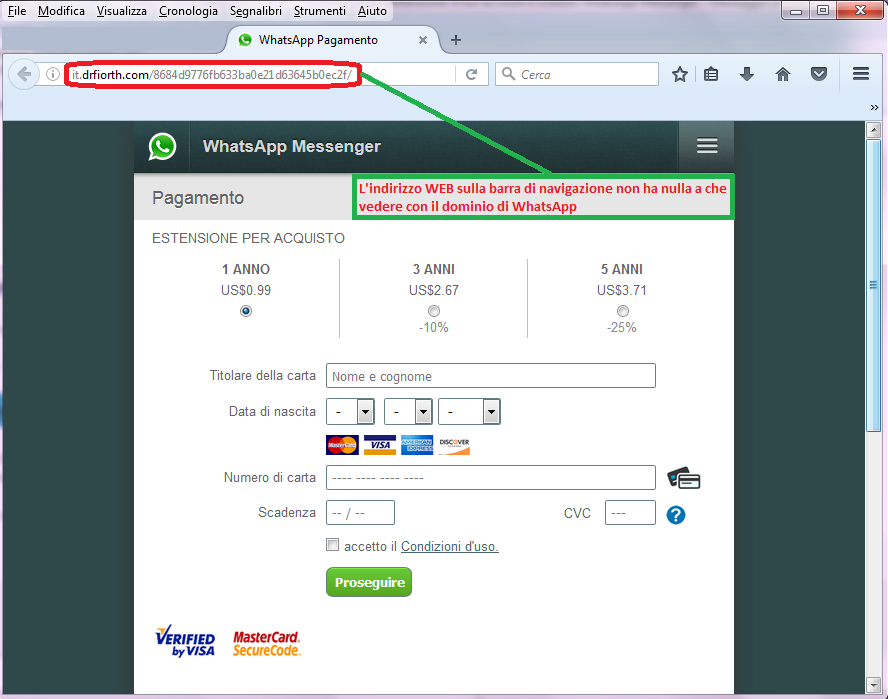Reload the page with the refresh icon
The width and height of the screenshot is (888, 699).
471,74
